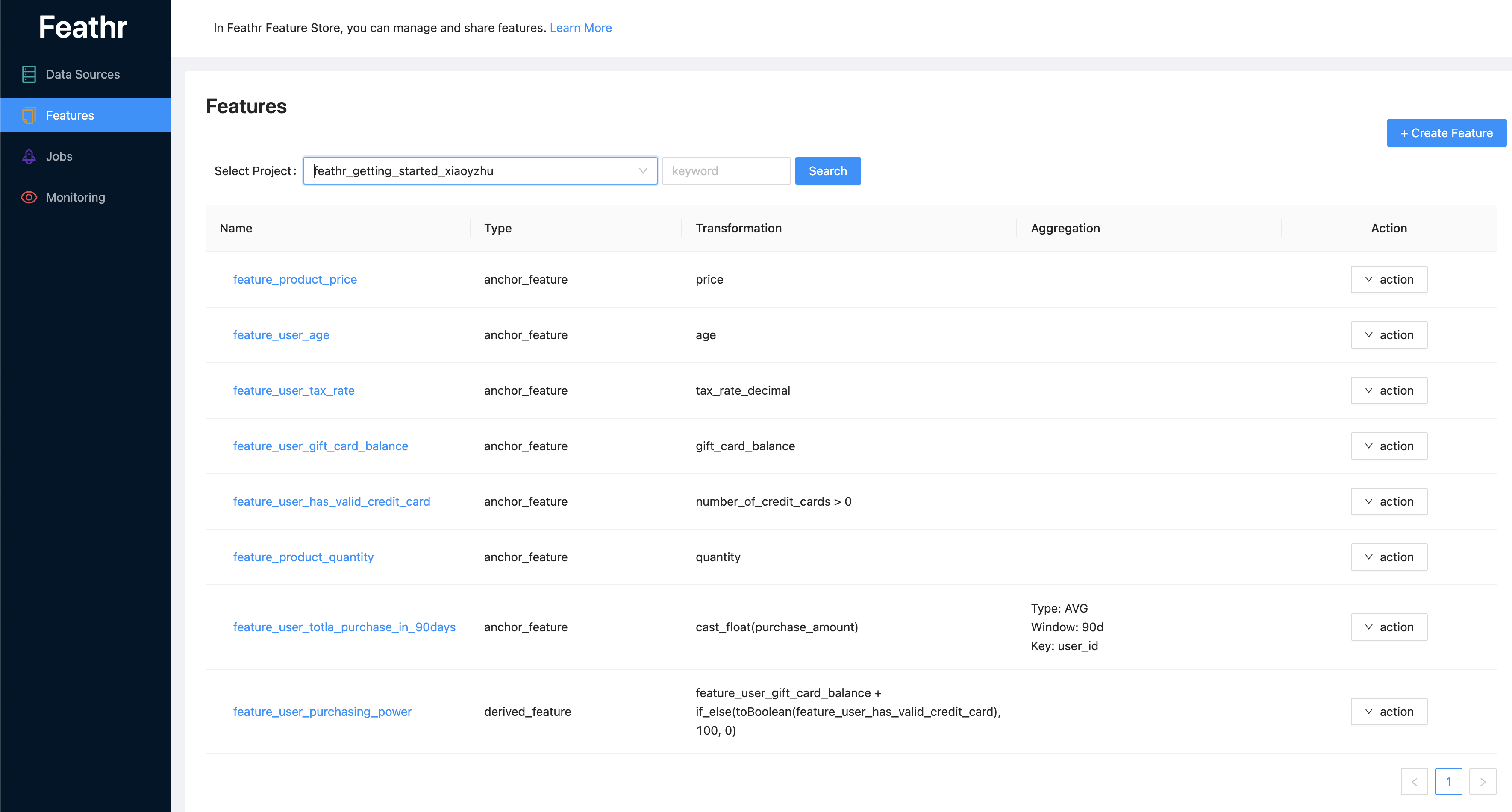Viewport: 1512px width, 812px height.
Task: Click the Features page heading
Action: tap(246, 106)
